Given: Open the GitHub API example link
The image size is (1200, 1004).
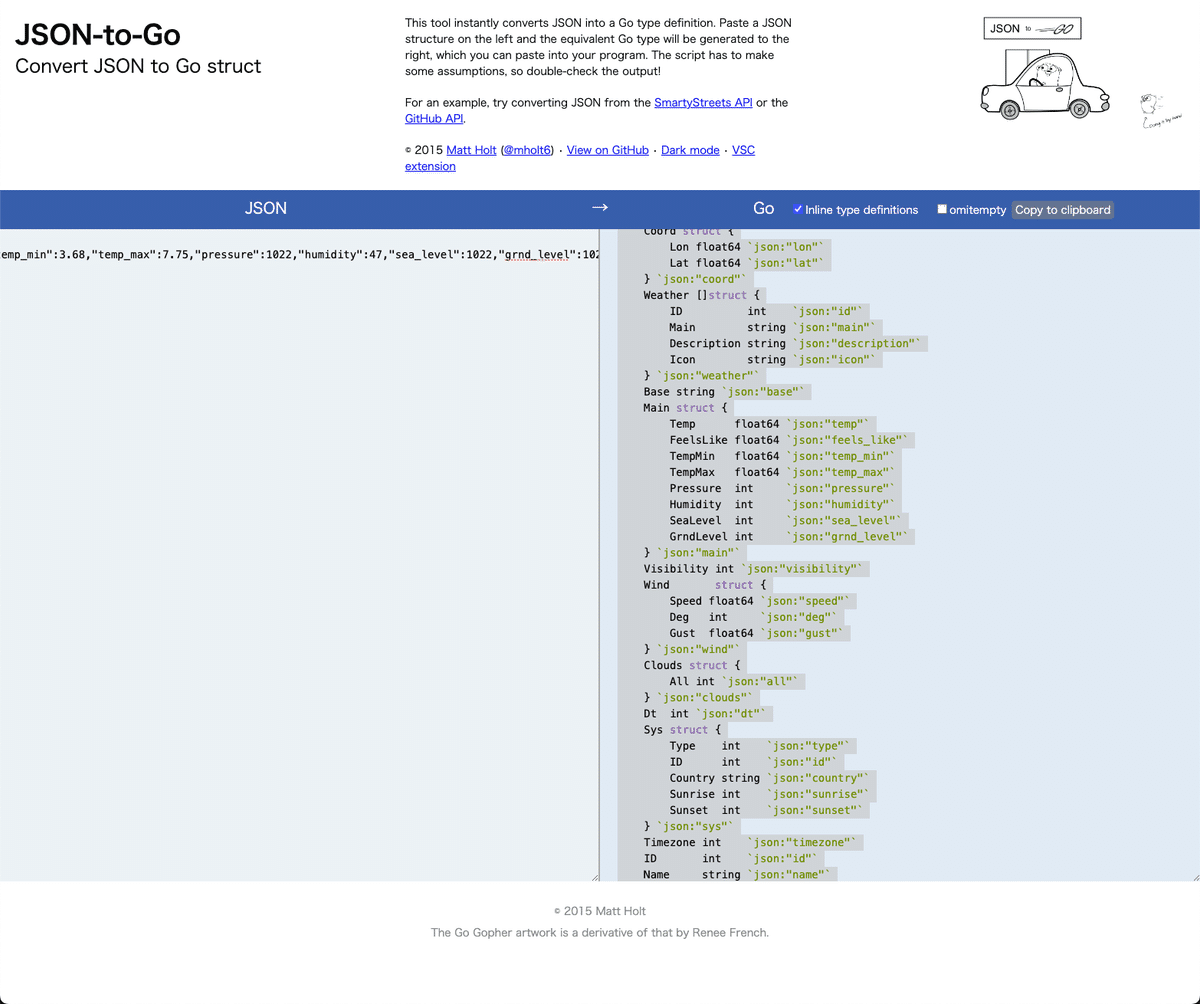Looking at the screenshot, I should click(x=434, y=118).
